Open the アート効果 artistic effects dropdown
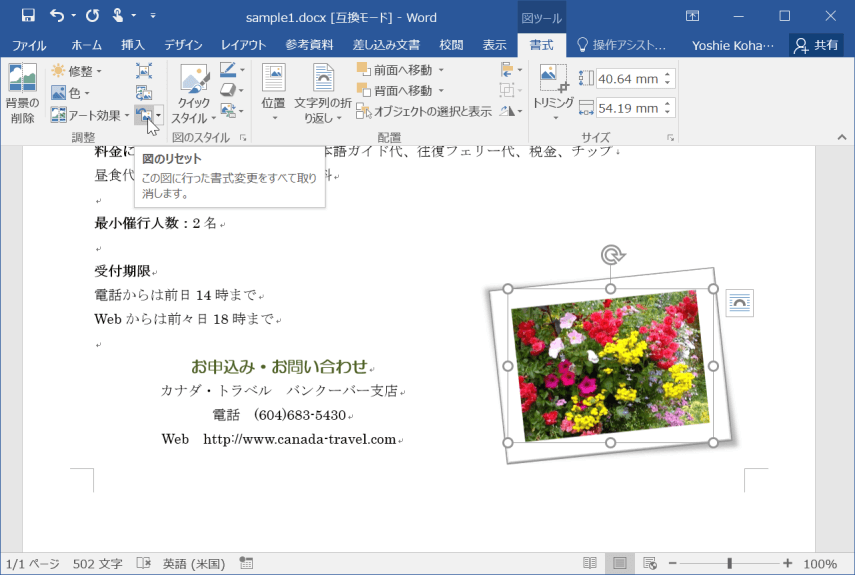 (x=90, y=115)
